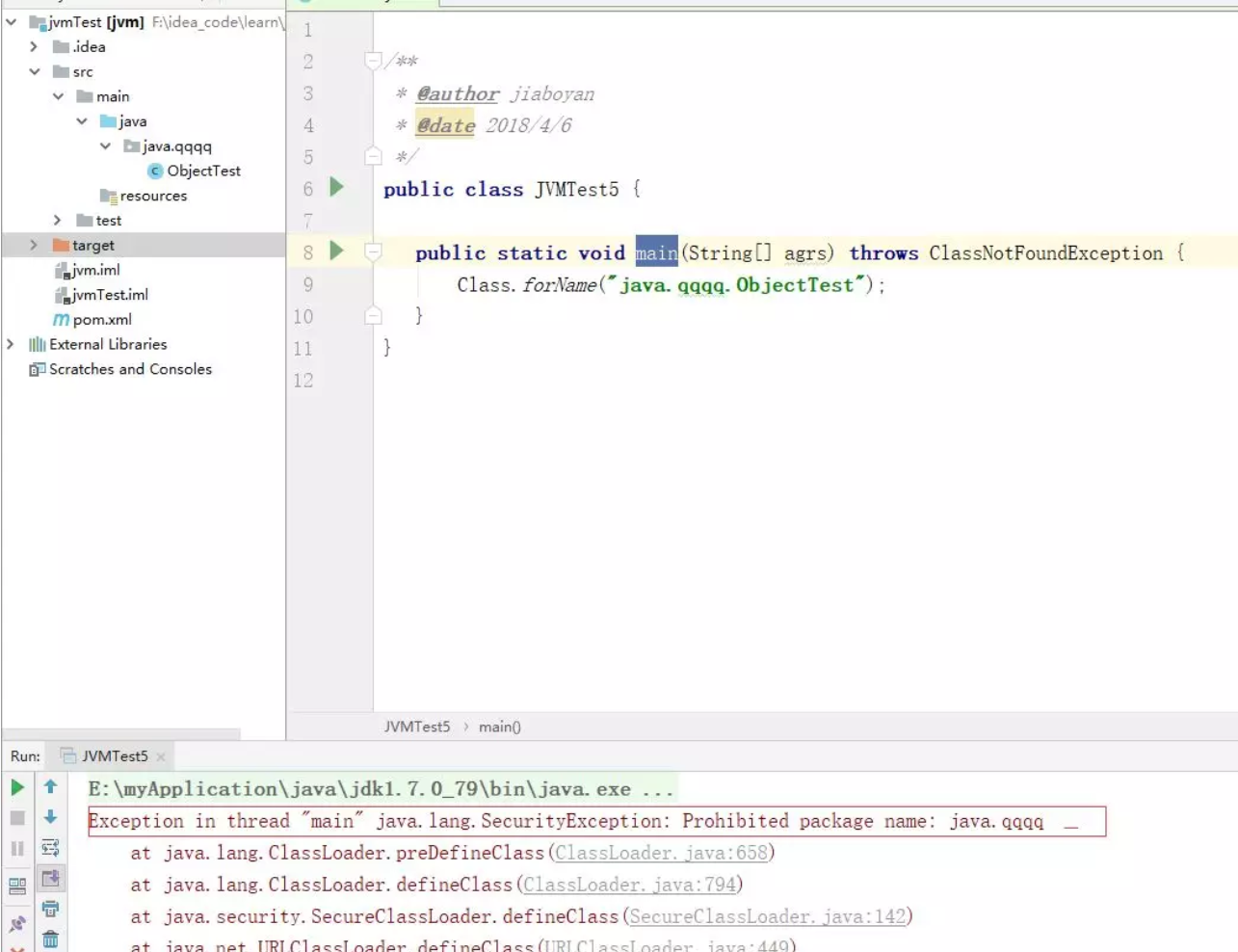This screenshot has height=952, width=1238.
Task: Collapse the jvmTest project root node
Action: 12,21
